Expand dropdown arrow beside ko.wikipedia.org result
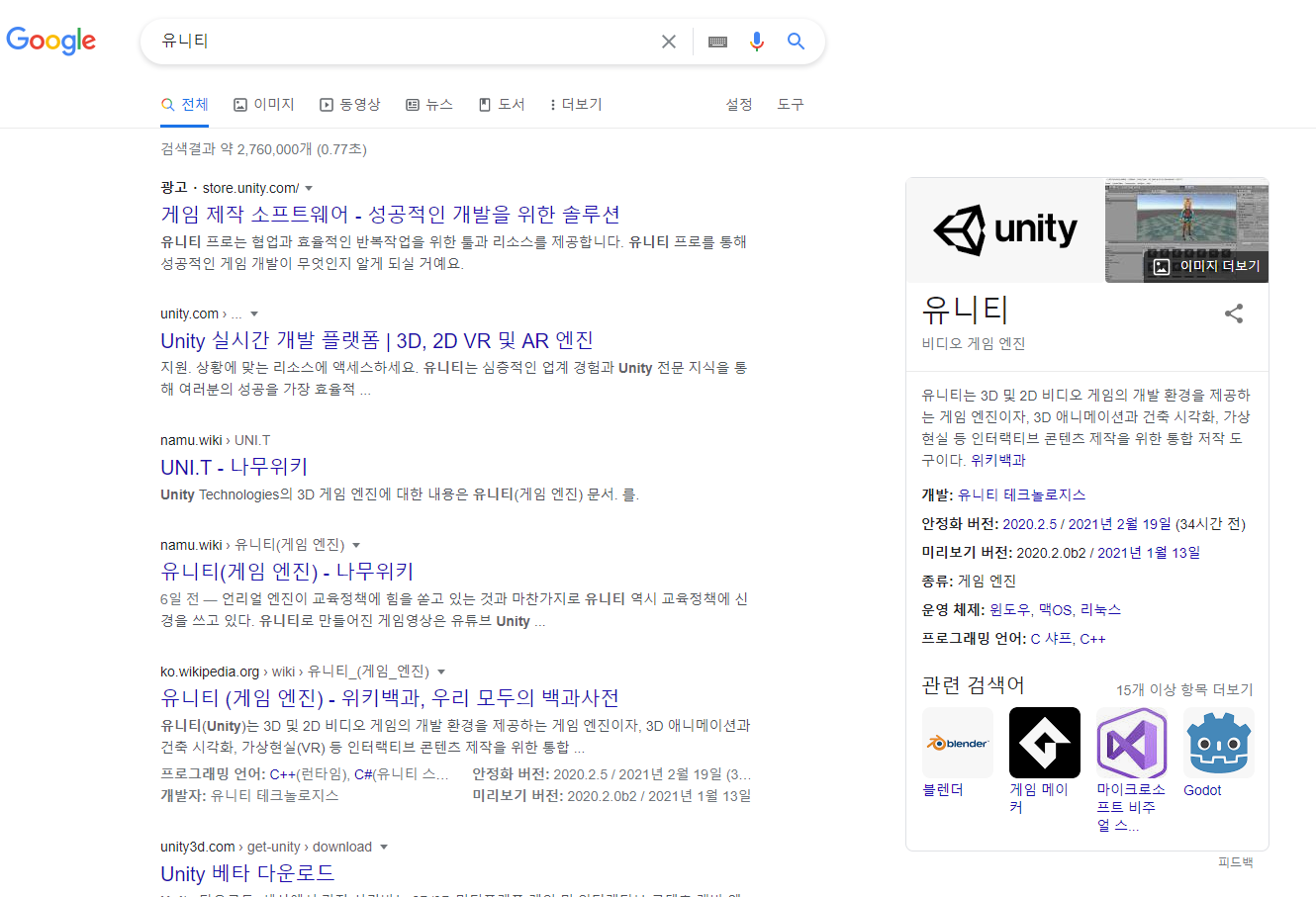The image size is (1316, 897). (441, 672)
